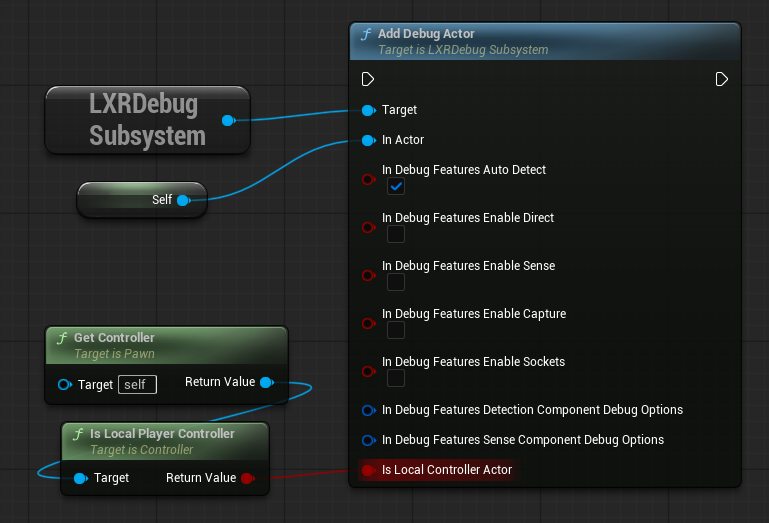Select the Get Controller node title
Screen dimensions: 769x523
tap(114, 338)
